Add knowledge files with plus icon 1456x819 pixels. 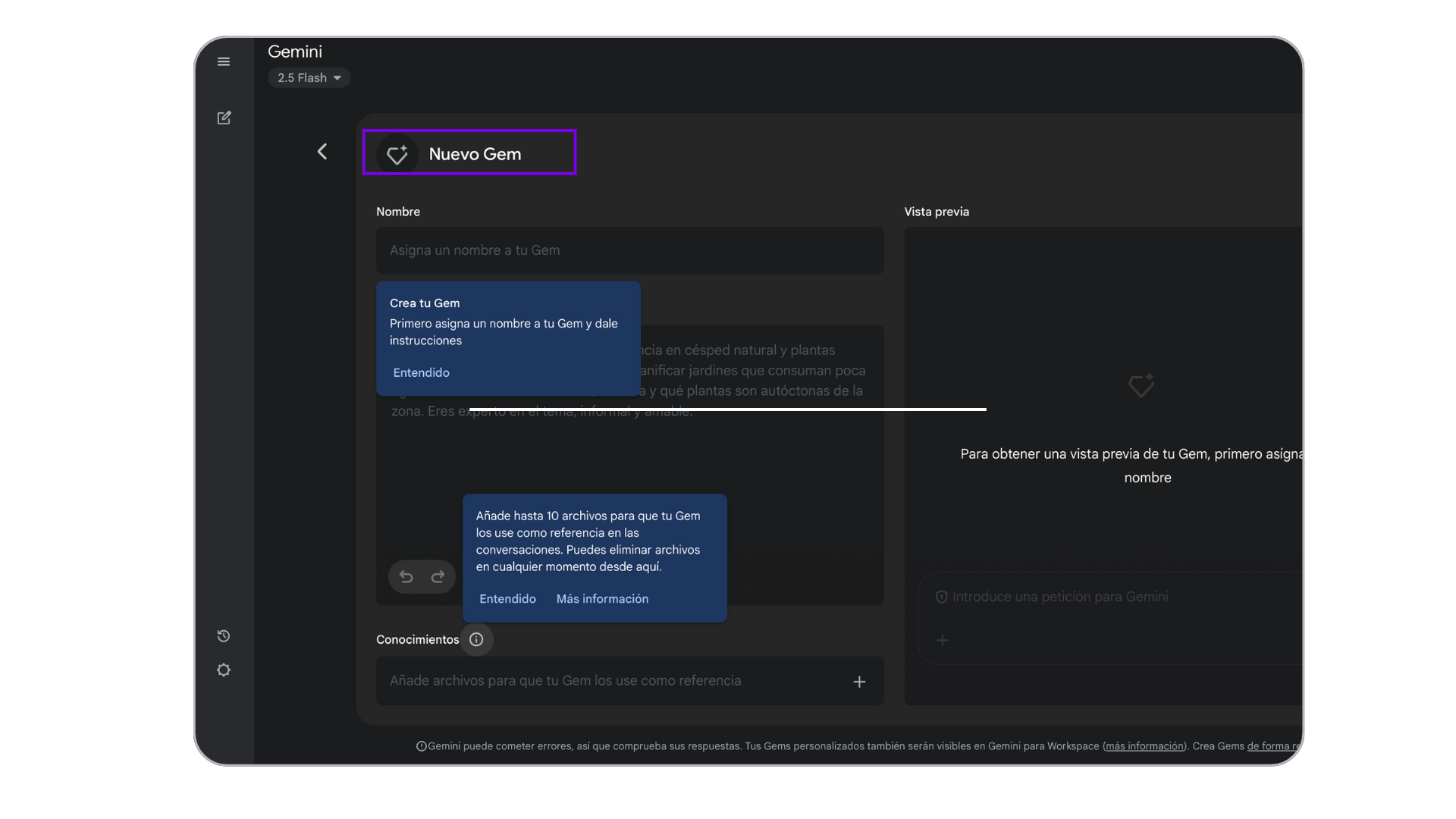pyautogui.click(x=859, y=682)
